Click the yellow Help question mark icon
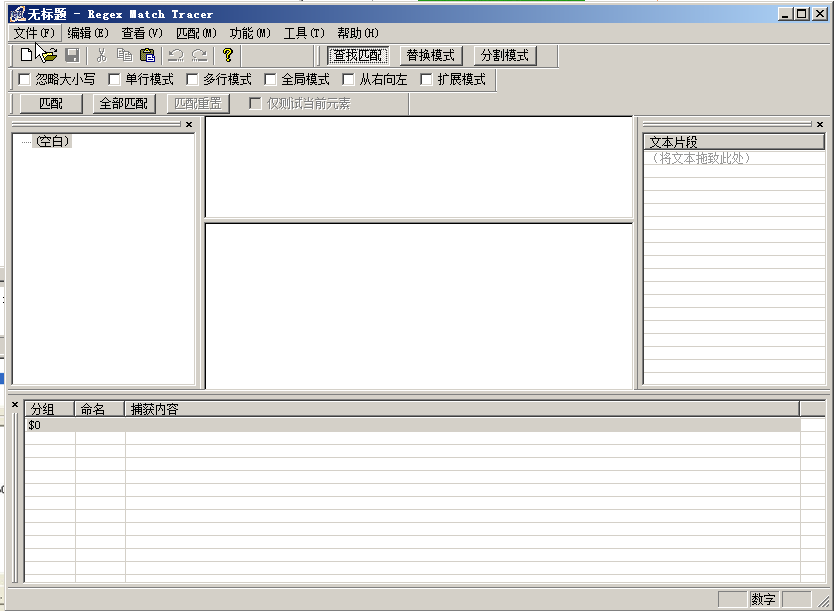The width and height of the screenshot is (834, 611). pos(228,55)
